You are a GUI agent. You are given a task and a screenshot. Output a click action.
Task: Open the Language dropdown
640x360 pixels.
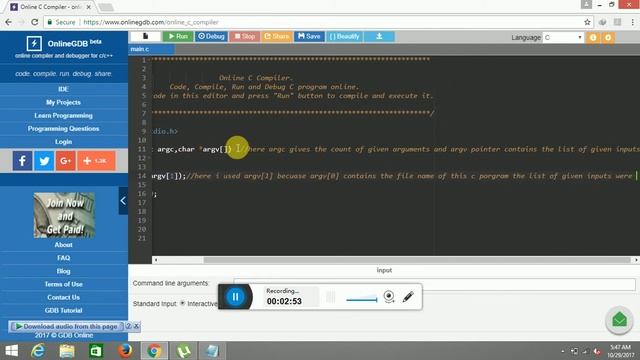562,38
